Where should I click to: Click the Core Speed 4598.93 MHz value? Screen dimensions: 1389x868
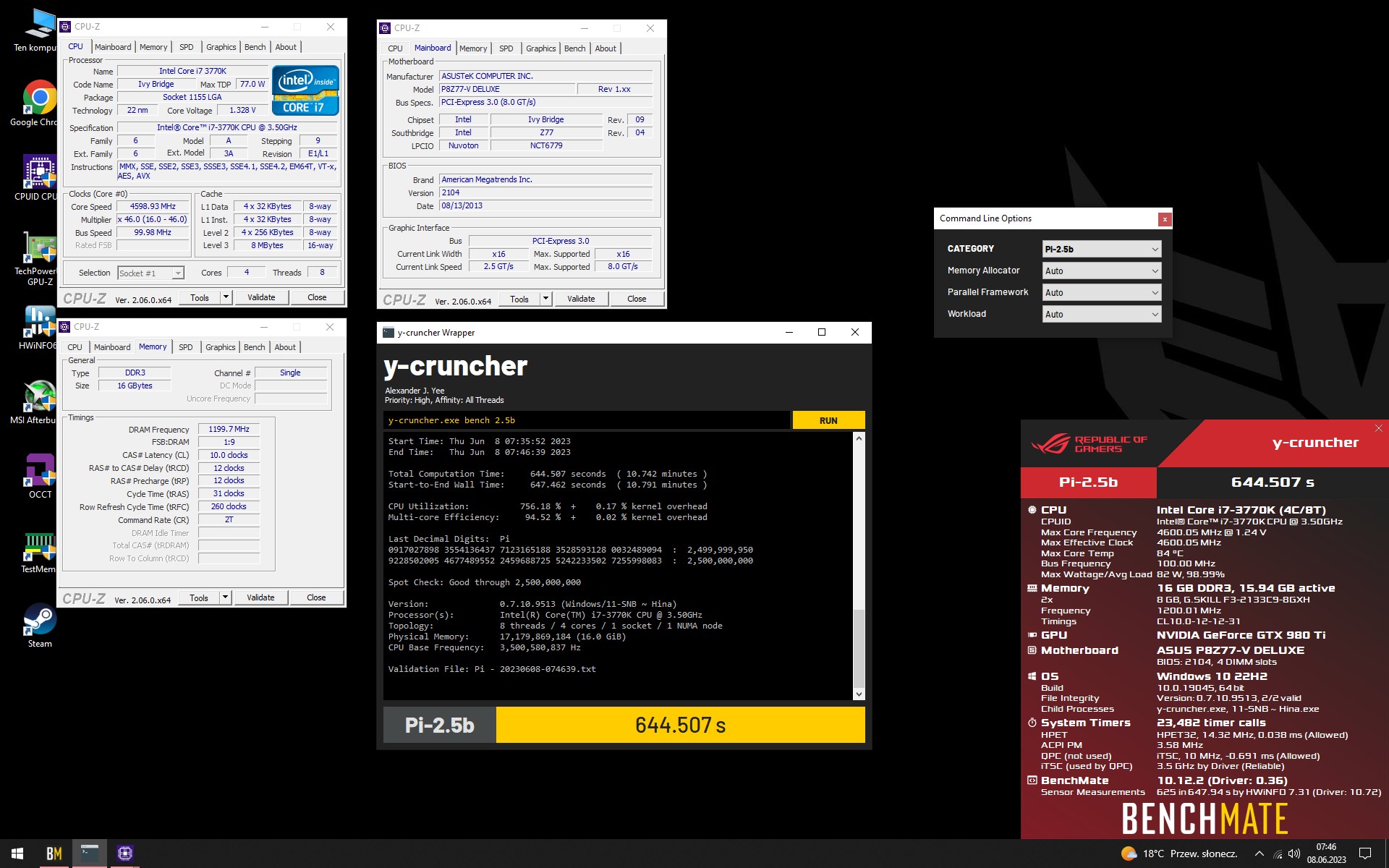(x=153, y=206)
